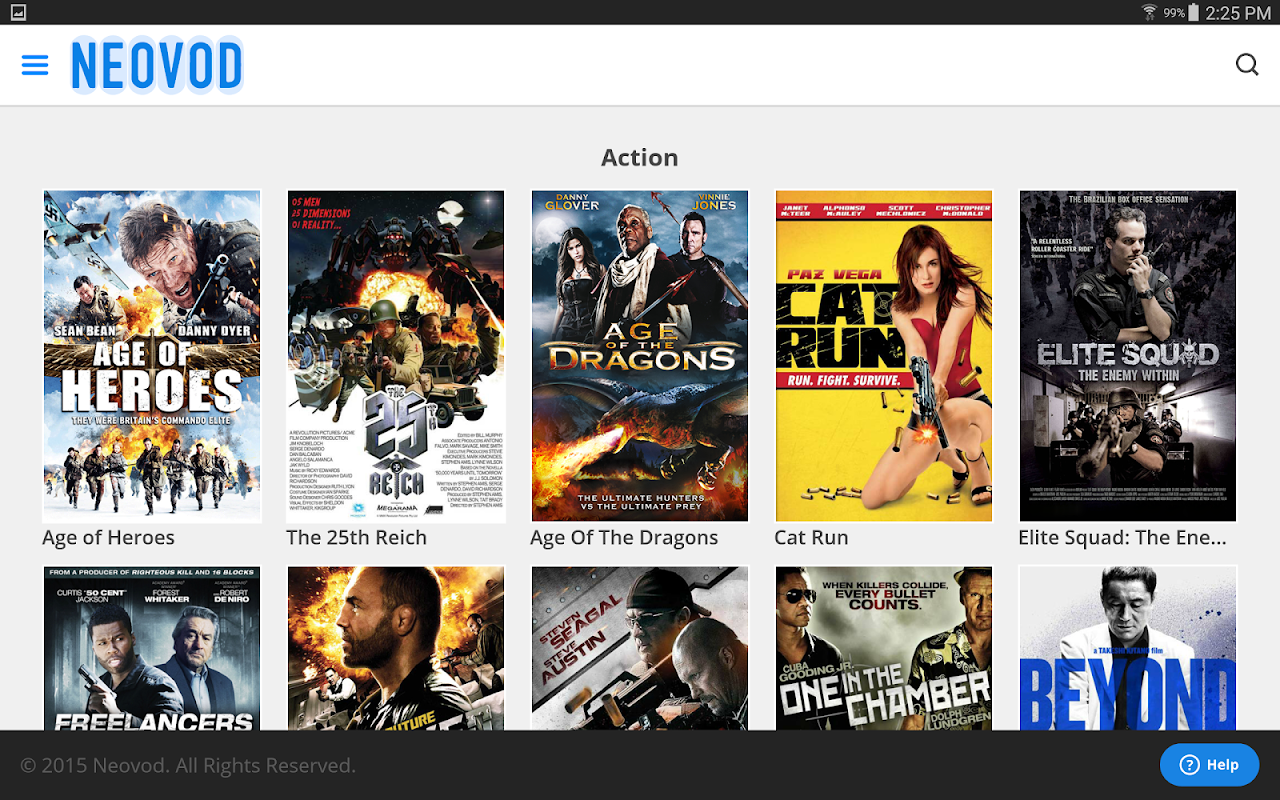The width and height of the screenshot is (1280, 800).
Task: Open the Age of the Dragons poster
Action: [640, 356]
